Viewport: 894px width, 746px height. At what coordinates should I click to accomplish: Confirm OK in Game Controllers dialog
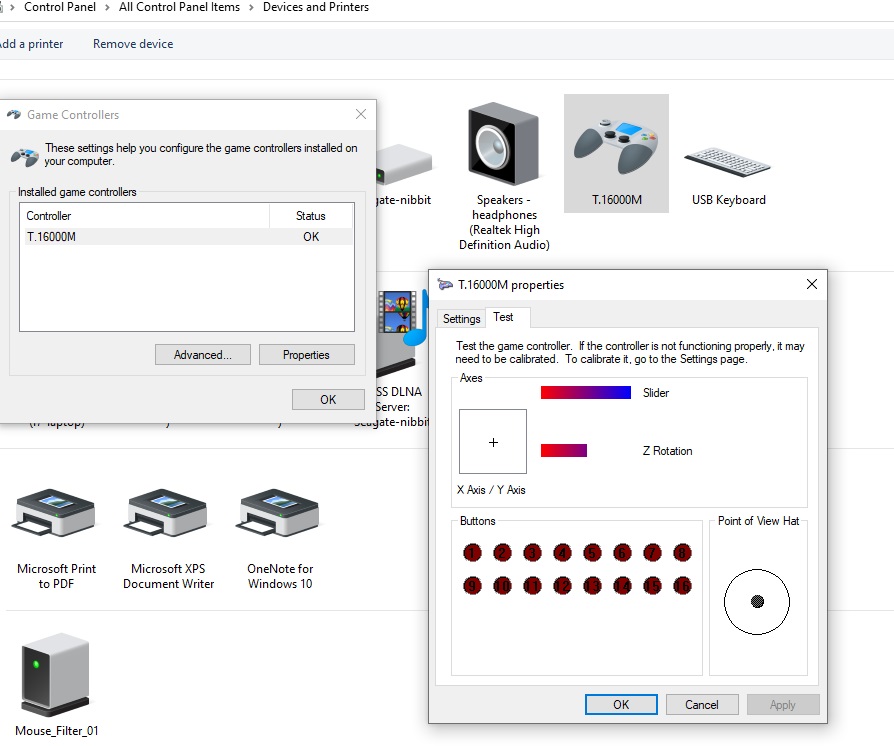click(x=328, y=399)
